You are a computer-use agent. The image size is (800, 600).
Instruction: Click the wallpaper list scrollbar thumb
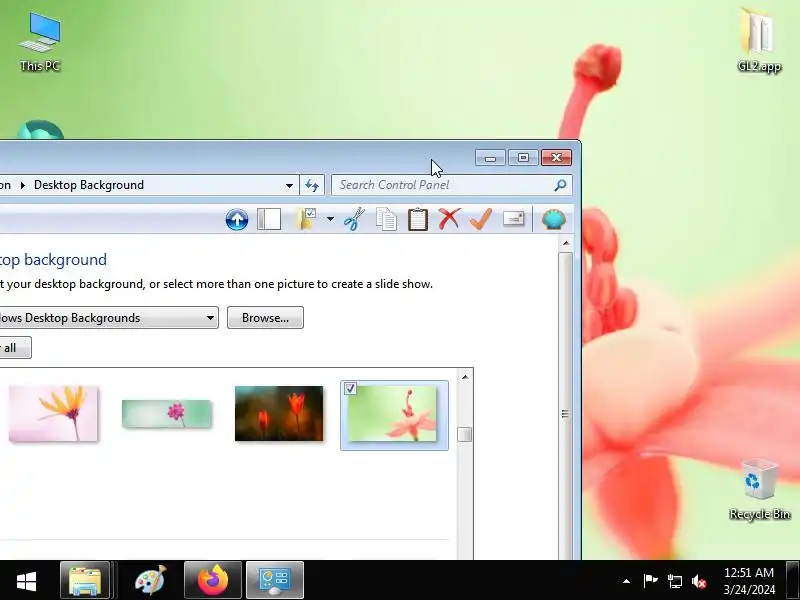(x=465, y=434)
